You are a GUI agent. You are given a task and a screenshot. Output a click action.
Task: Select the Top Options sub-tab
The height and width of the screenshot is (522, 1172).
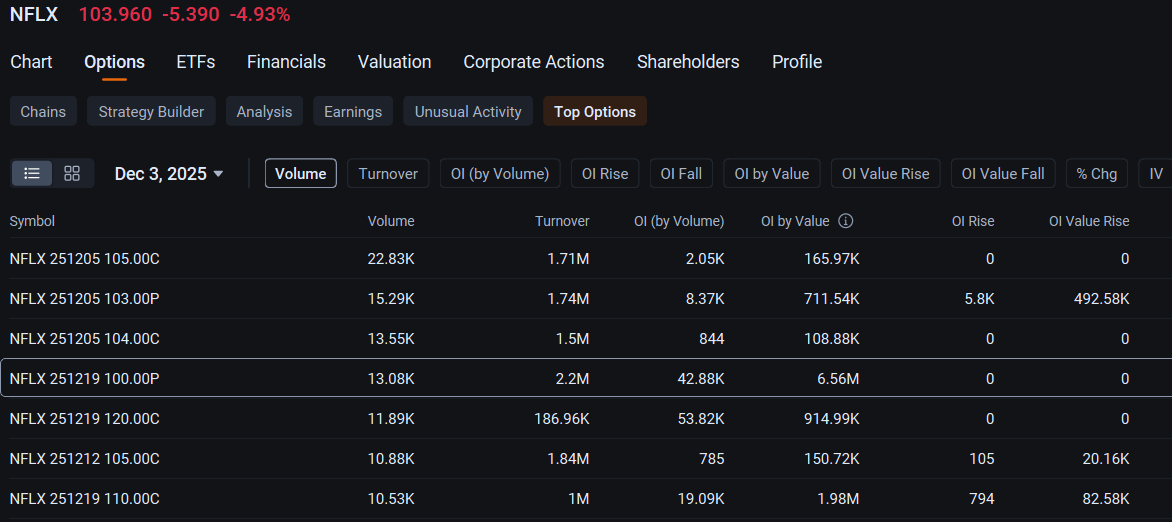coord(595,111)
